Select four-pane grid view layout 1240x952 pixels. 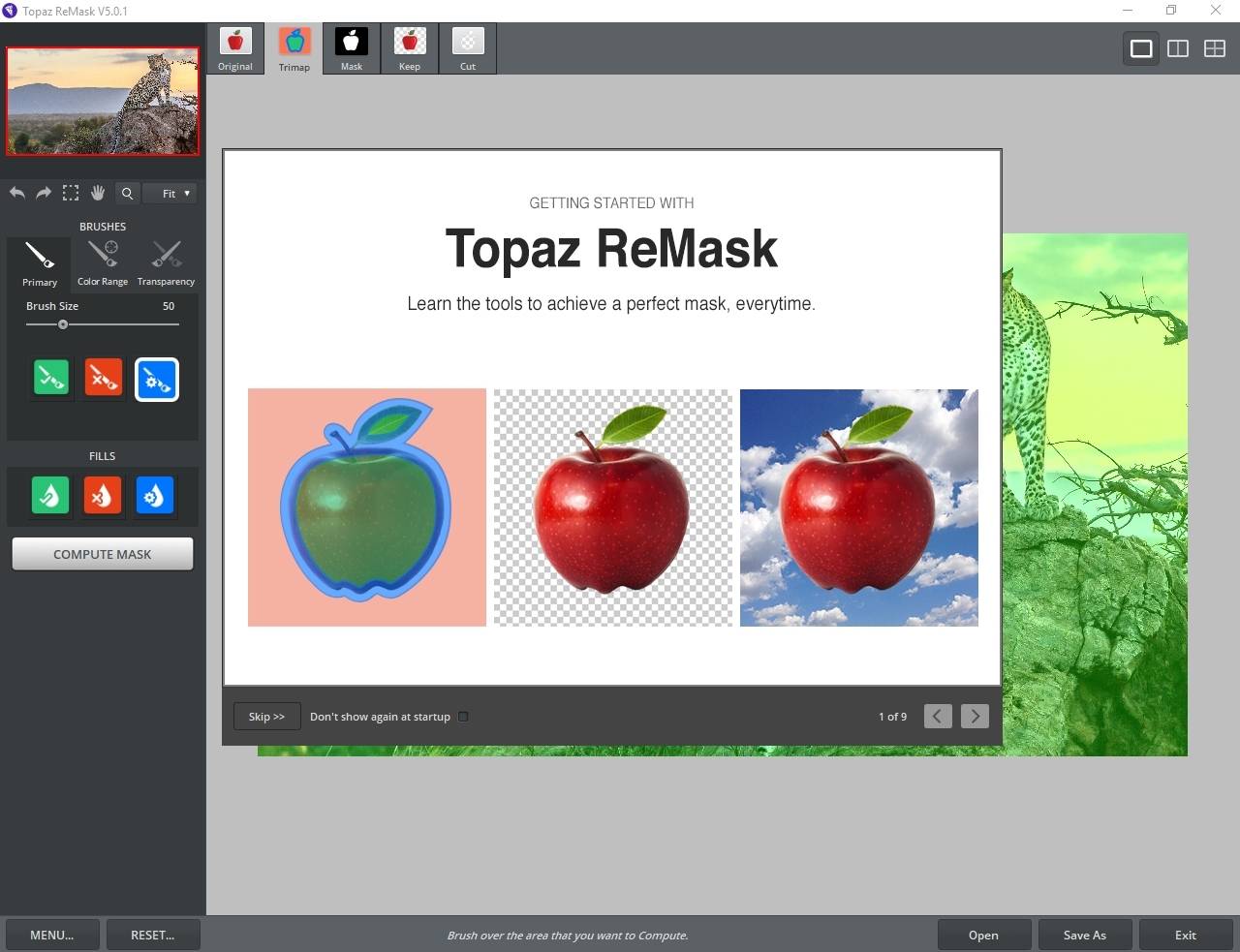(1215, 48)
